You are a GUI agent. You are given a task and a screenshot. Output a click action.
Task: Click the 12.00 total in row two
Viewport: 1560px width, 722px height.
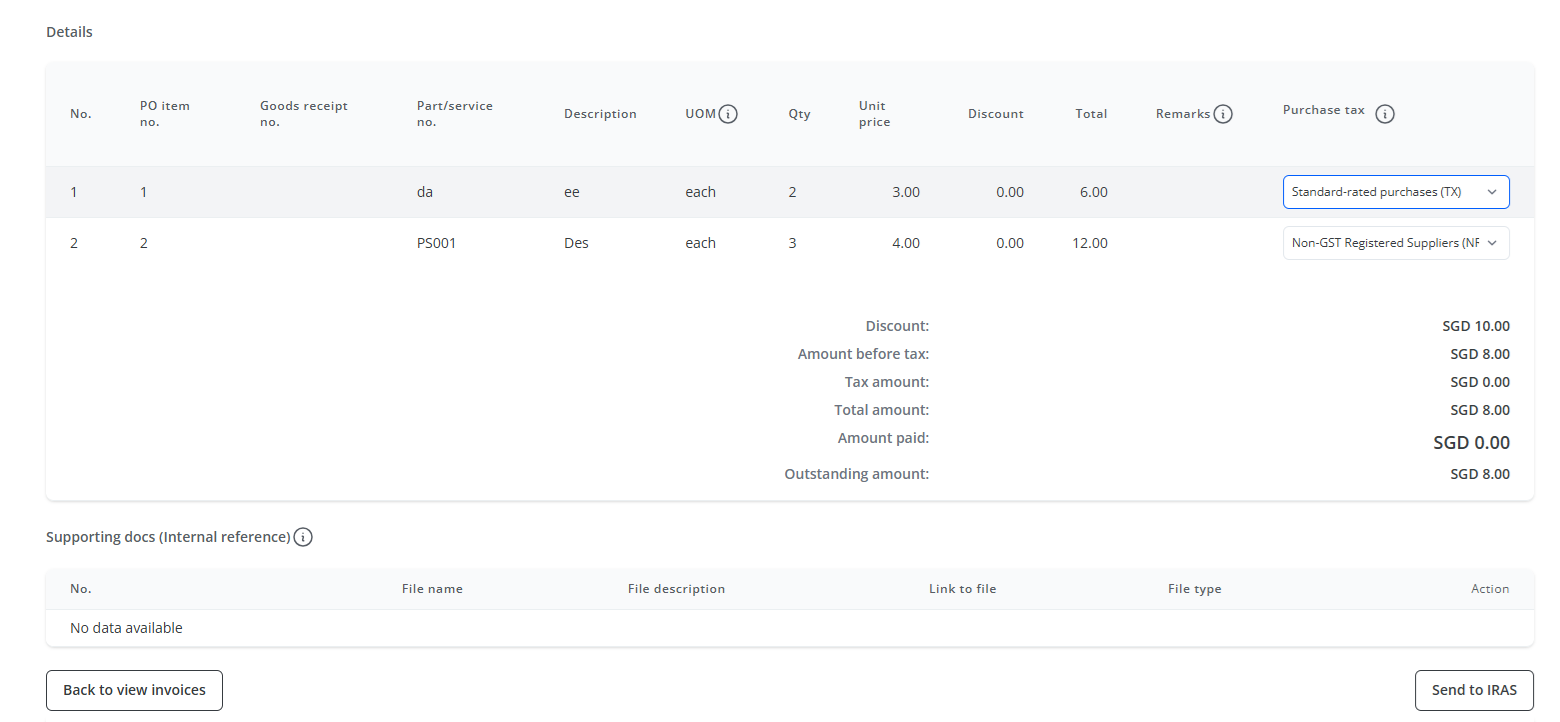[x=1089, y=243]
